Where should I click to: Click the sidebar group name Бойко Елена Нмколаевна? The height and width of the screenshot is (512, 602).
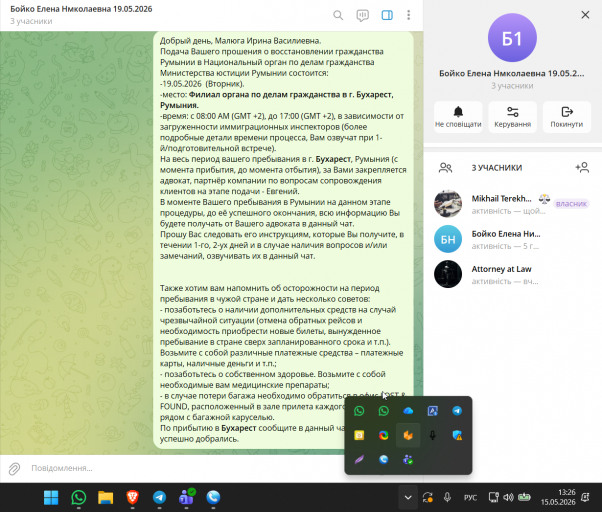tap(512, 74)
